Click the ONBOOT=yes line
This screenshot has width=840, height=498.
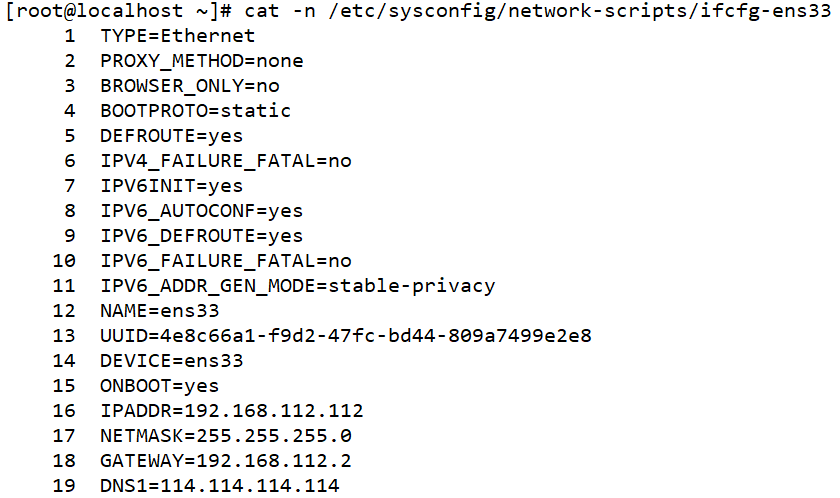click(159, 386)
